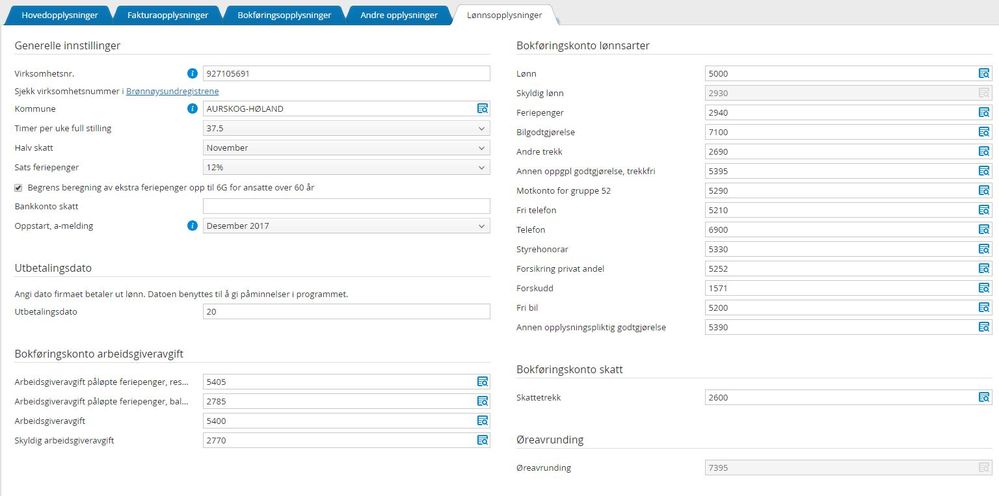Open lookup for Annen opplysningspliktig godtgjørelse

pyautogui.click(x=984, y=327)
